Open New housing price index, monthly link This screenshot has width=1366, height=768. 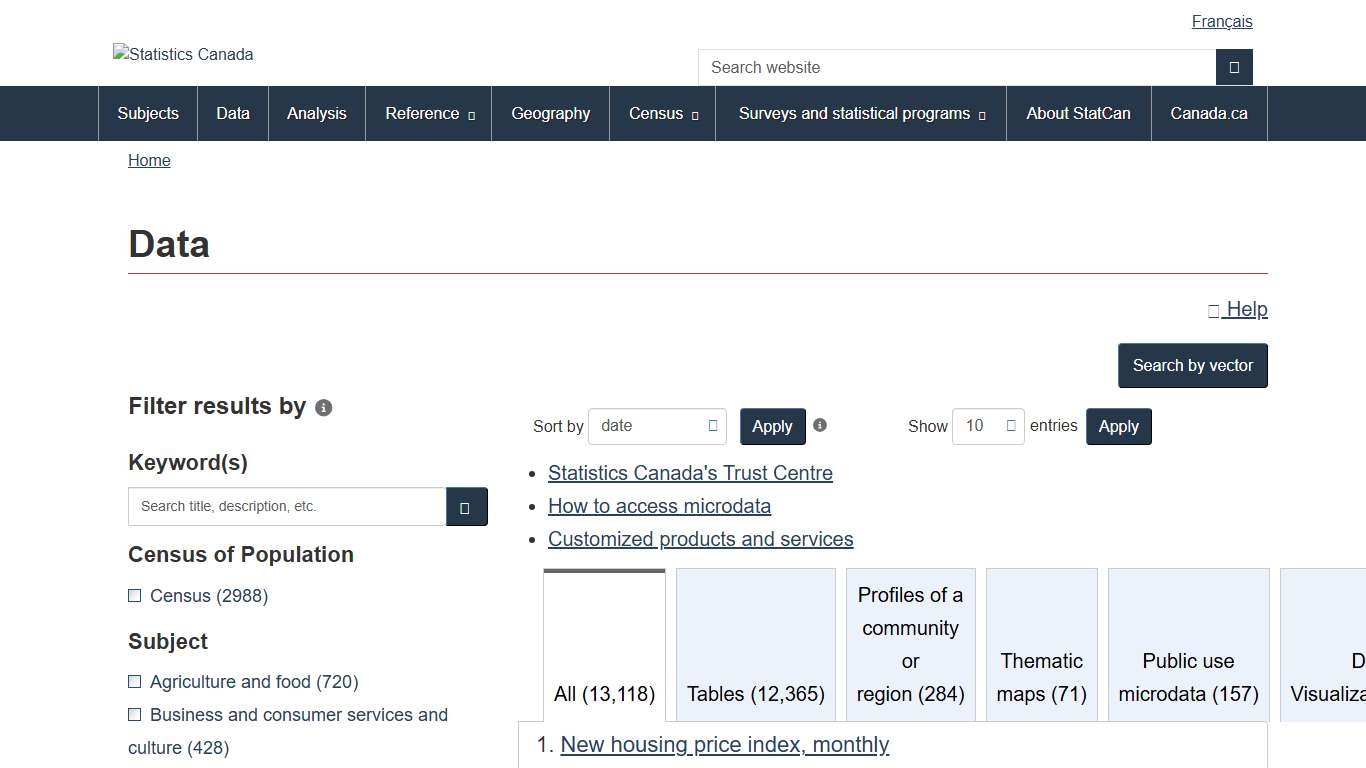pos(724,745)
